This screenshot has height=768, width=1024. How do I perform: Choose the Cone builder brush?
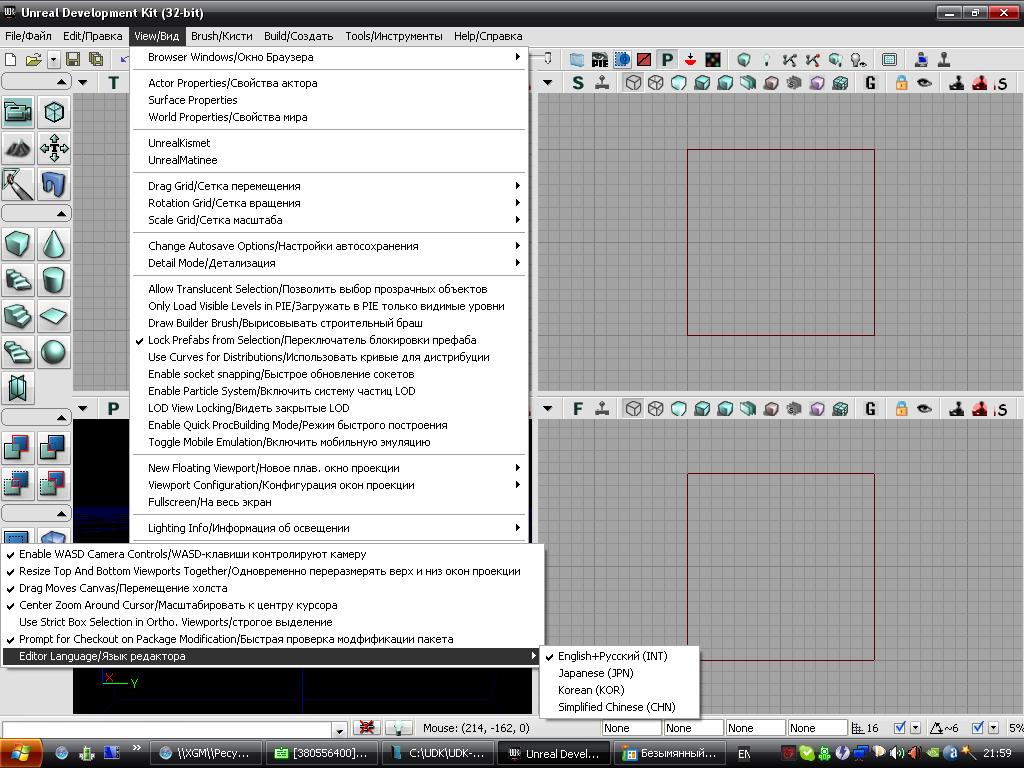(x=54, y=245)
